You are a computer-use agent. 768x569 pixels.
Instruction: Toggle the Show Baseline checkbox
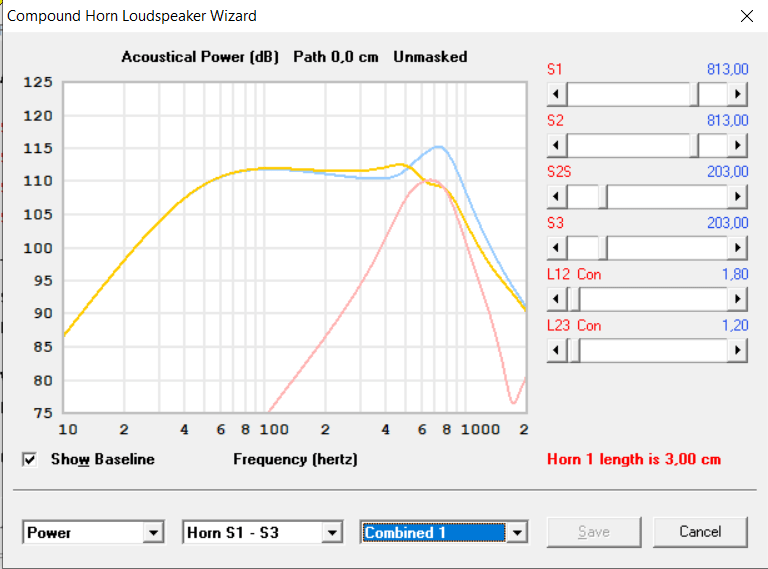[29, 459]
